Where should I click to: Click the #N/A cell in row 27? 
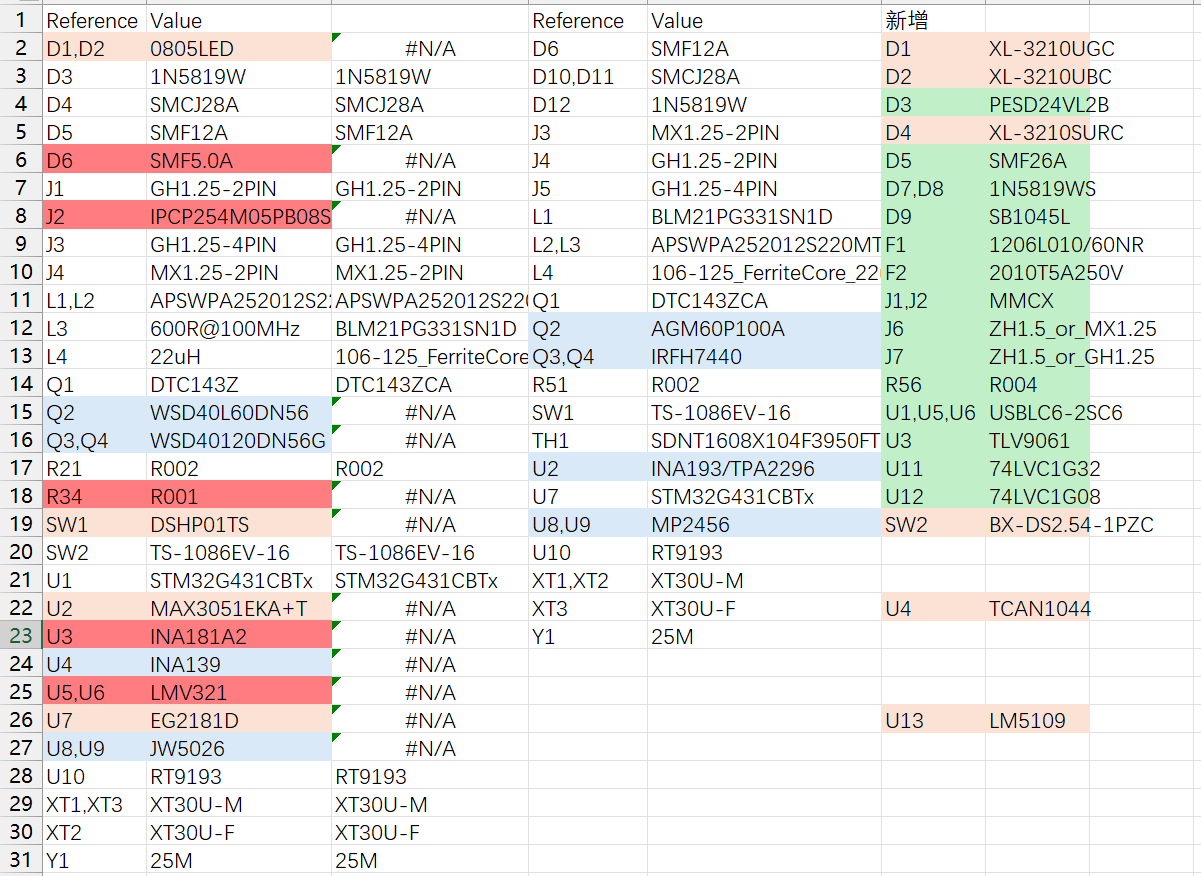(430, 748)
